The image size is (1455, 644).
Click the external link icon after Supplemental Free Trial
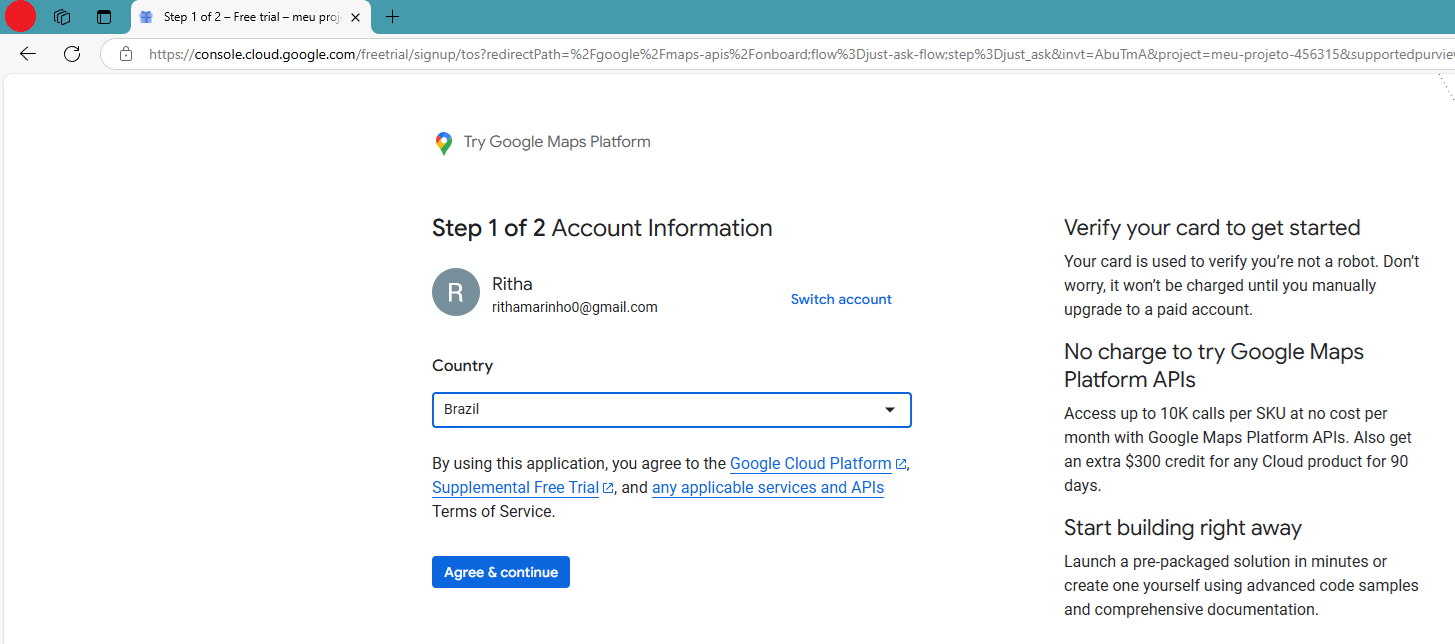608,487
